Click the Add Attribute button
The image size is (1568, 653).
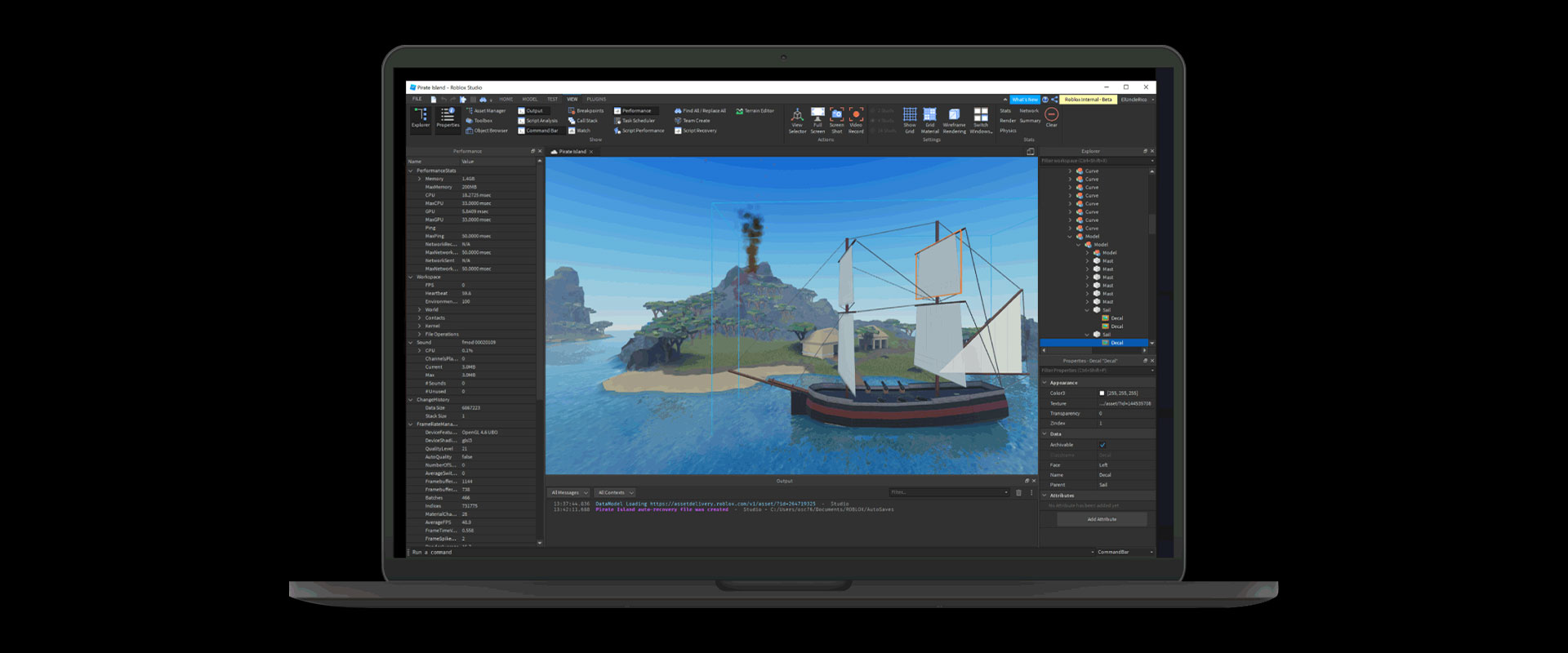pos(1102,519)
